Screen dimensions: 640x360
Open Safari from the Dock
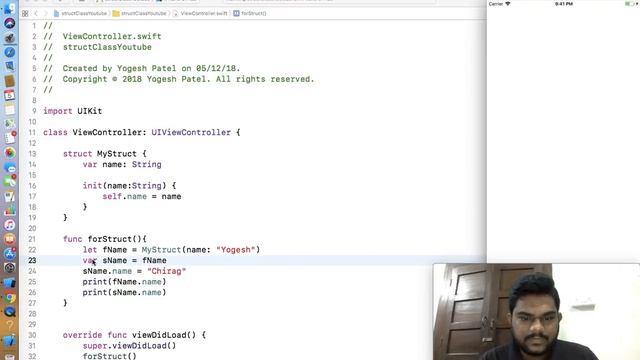point(9,52)
